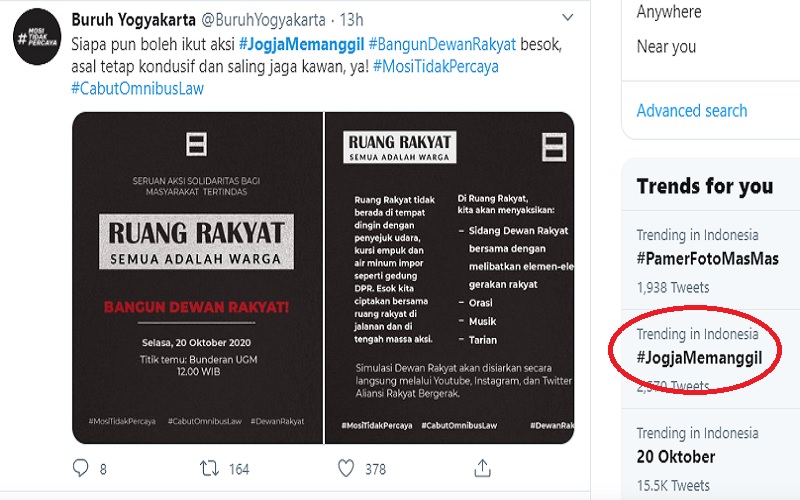This screenshot has height=500, width=800.
Task: Expand the tweet options chevron
Action: coord(567,17)
